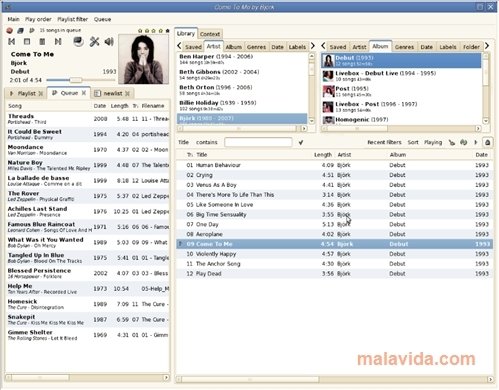Viewport: 499px width, 390px height.
Task: Click the red clear-queue icon
Action: 10,31
